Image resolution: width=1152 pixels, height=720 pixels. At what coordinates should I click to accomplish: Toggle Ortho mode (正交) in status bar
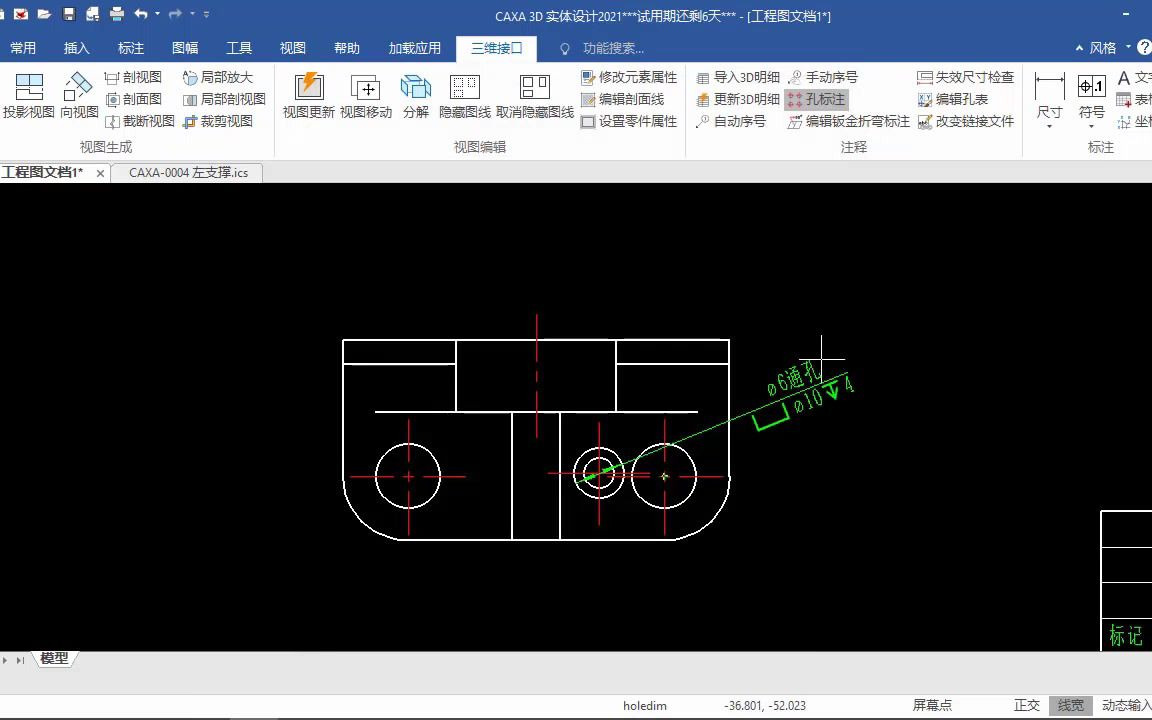click(1026, 705)
